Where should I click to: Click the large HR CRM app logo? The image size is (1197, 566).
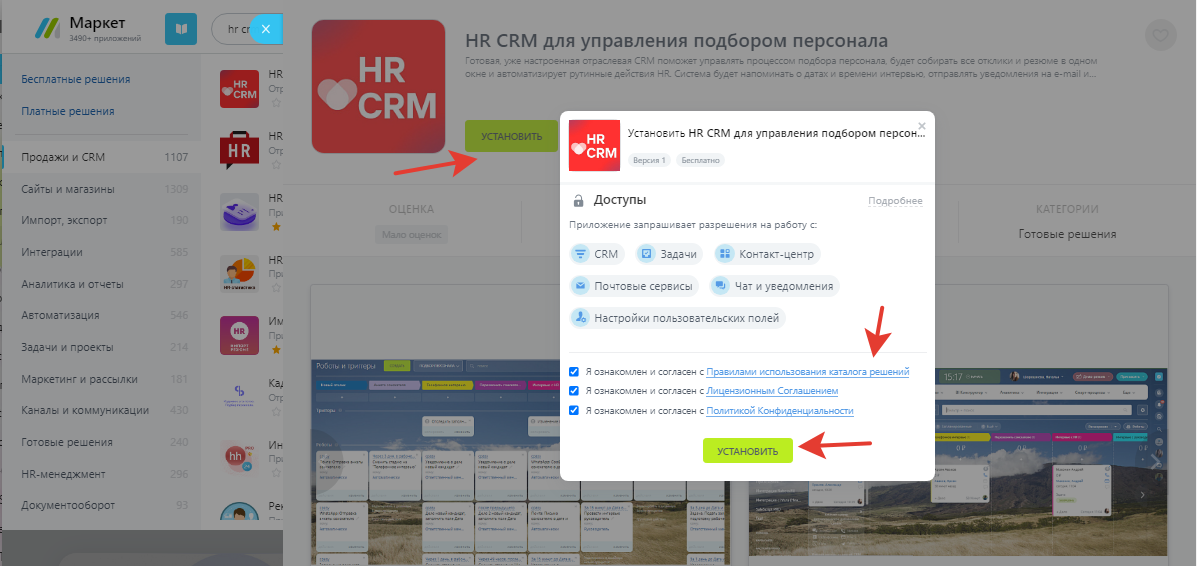[378, 86]
